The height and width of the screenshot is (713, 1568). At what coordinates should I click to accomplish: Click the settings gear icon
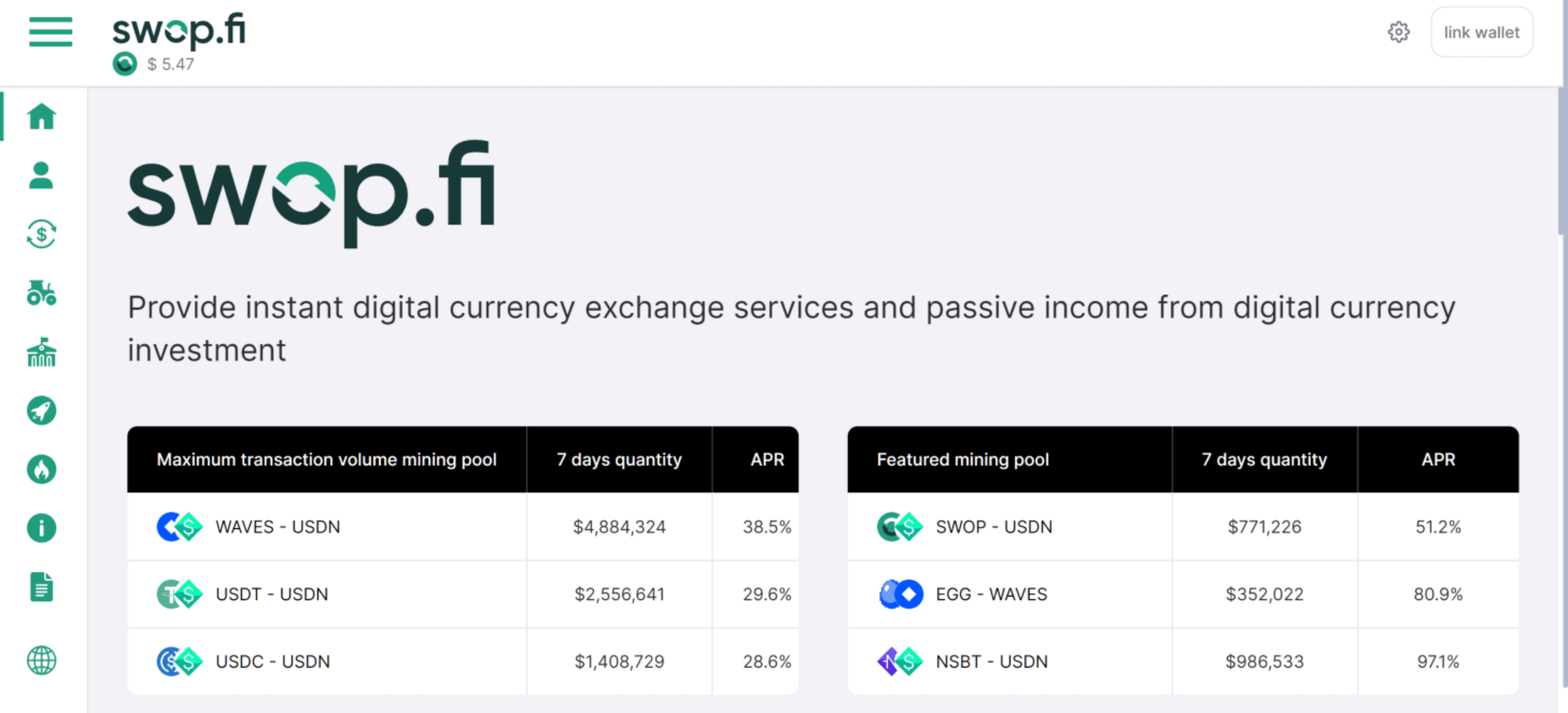click(x=1399, y=32)
